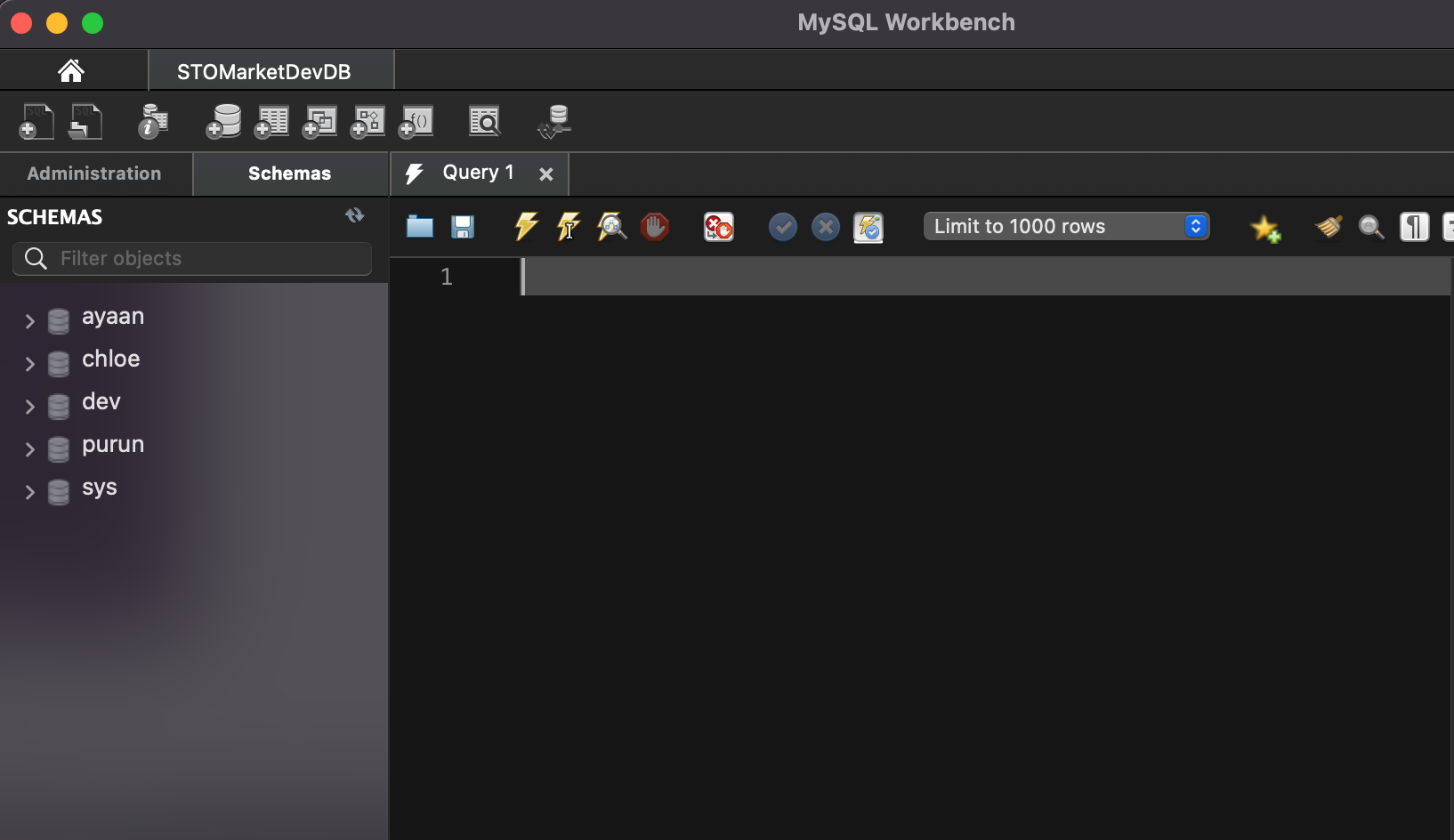Create a new function icon
Screen dimensions: 1454x840
click(416, 121)
